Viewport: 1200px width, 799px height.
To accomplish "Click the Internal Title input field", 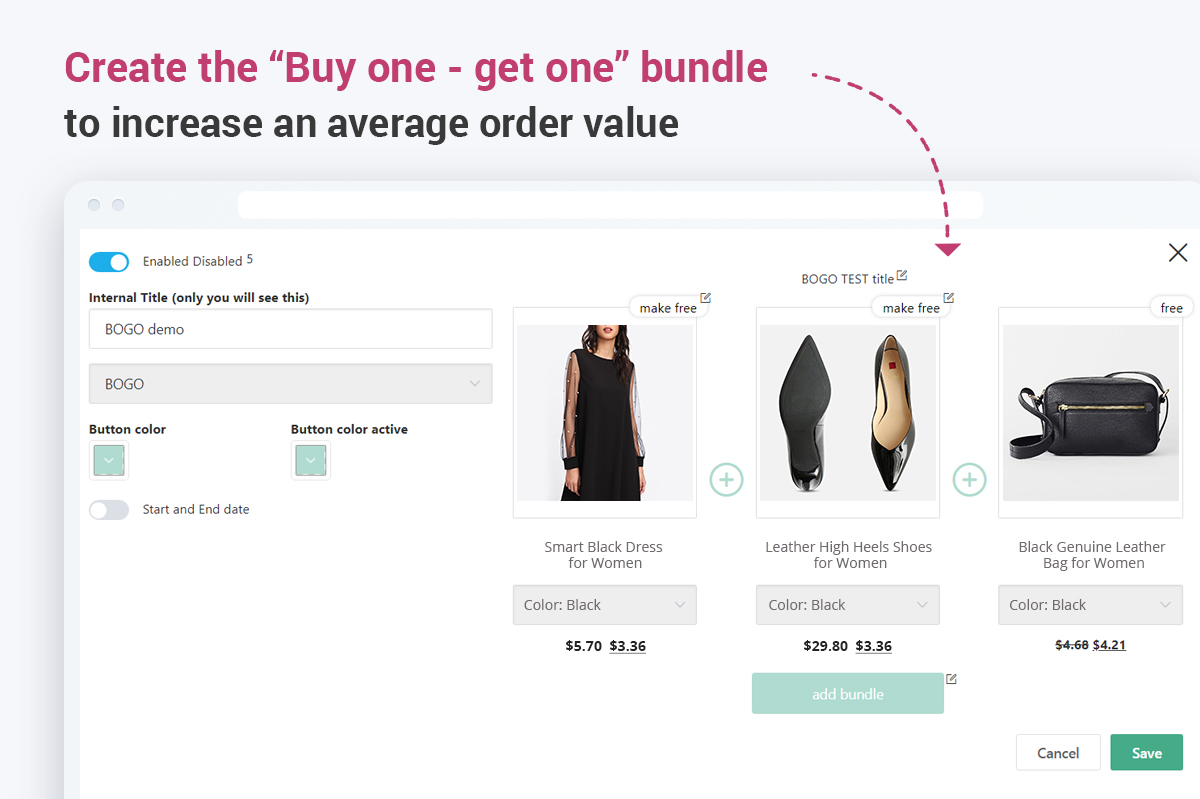I will [290, 329].
